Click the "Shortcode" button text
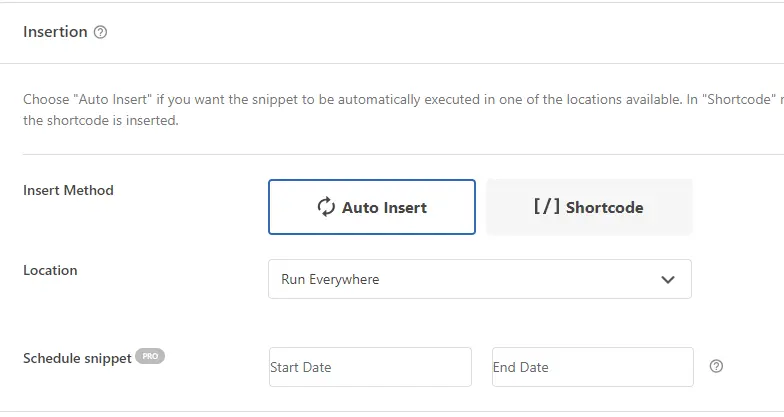Image resolution: width=784 pixels, height=417 pixels. click(604, 208)
